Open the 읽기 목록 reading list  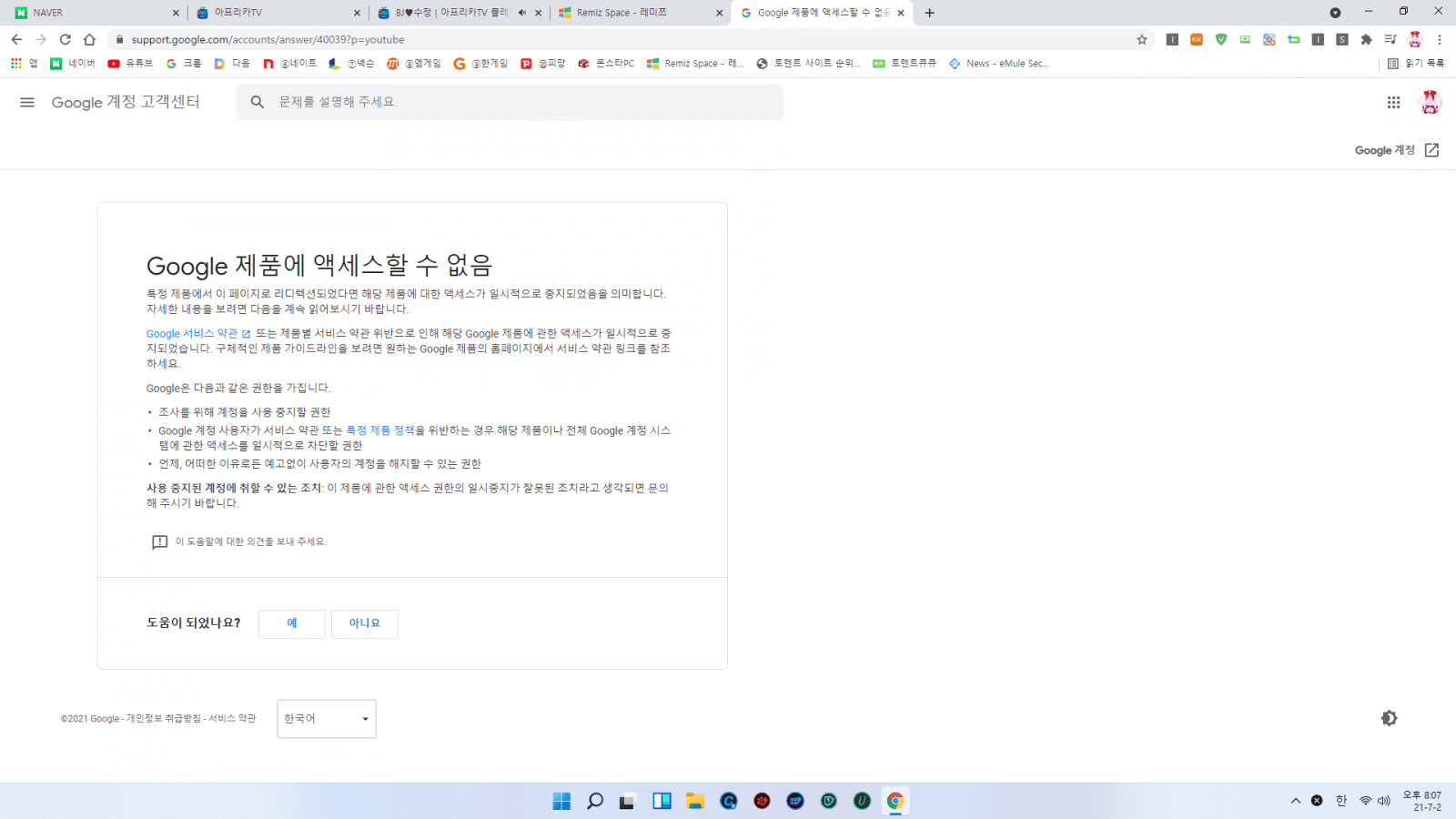1416,63
